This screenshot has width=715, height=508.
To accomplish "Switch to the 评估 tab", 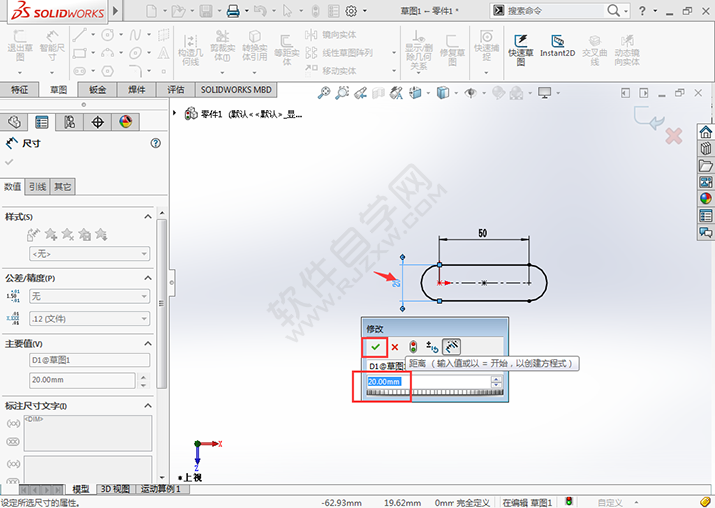I will [x=176, y=89].
